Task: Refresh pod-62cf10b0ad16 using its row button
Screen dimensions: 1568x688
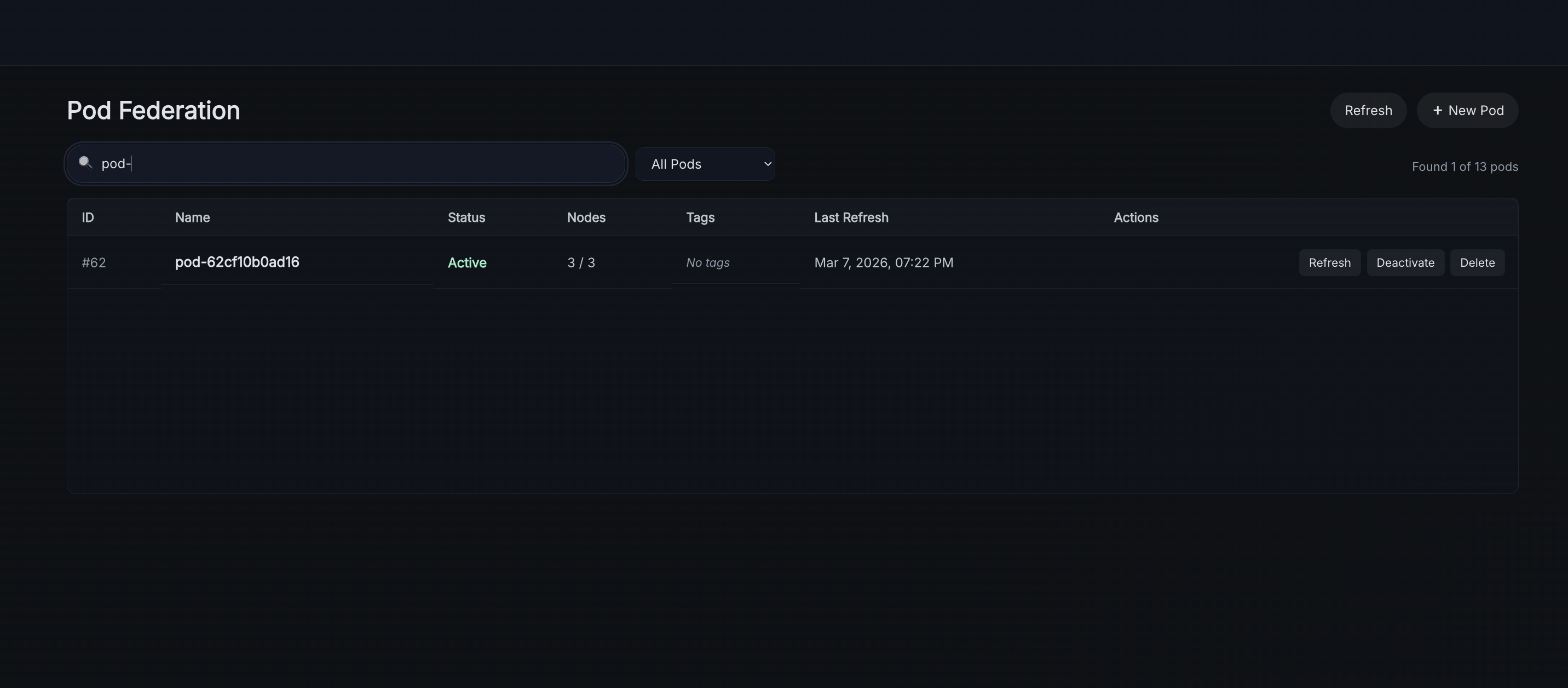Action: 1329,263
